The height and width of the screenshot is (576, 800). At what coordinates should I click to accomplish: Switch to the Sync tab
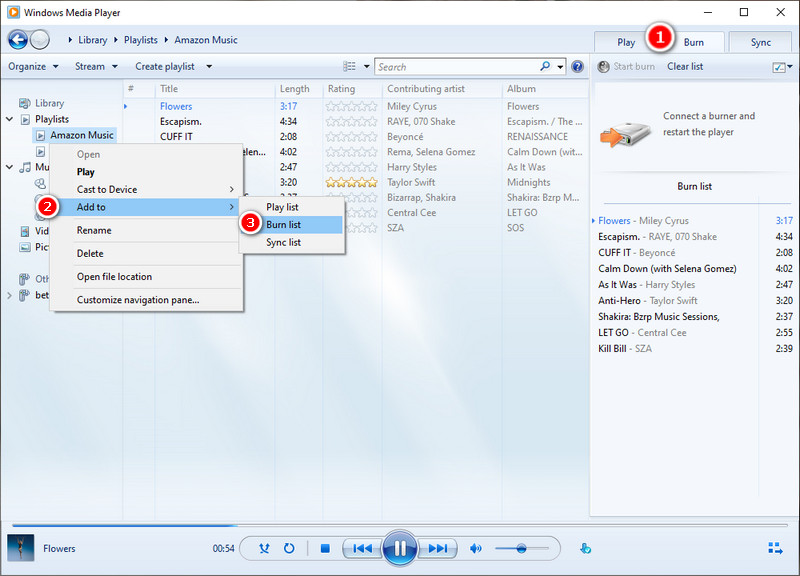coord(760,42)
